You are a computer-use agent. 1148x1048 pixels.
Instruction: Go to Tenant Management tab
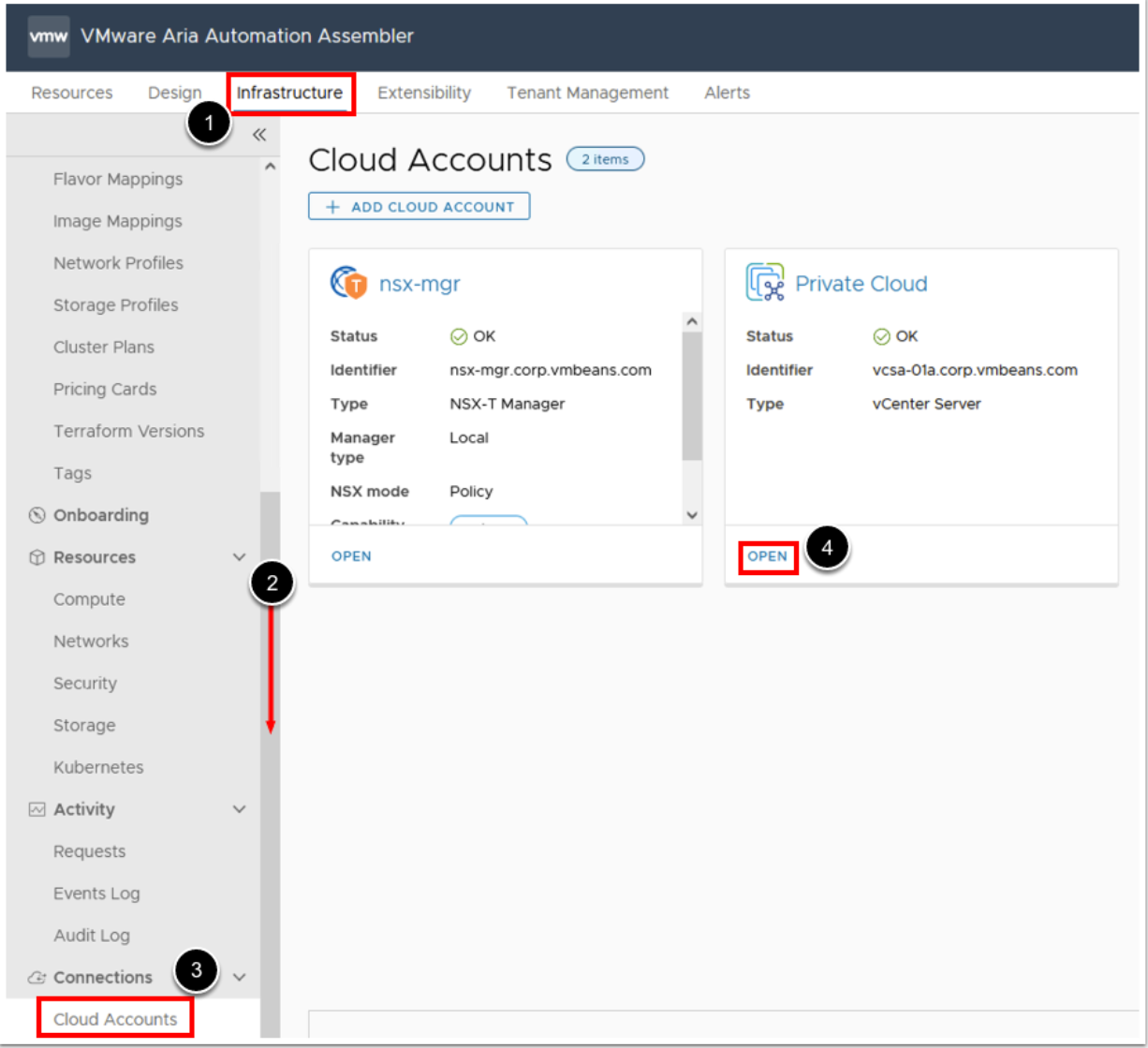[x=588, y=93]
